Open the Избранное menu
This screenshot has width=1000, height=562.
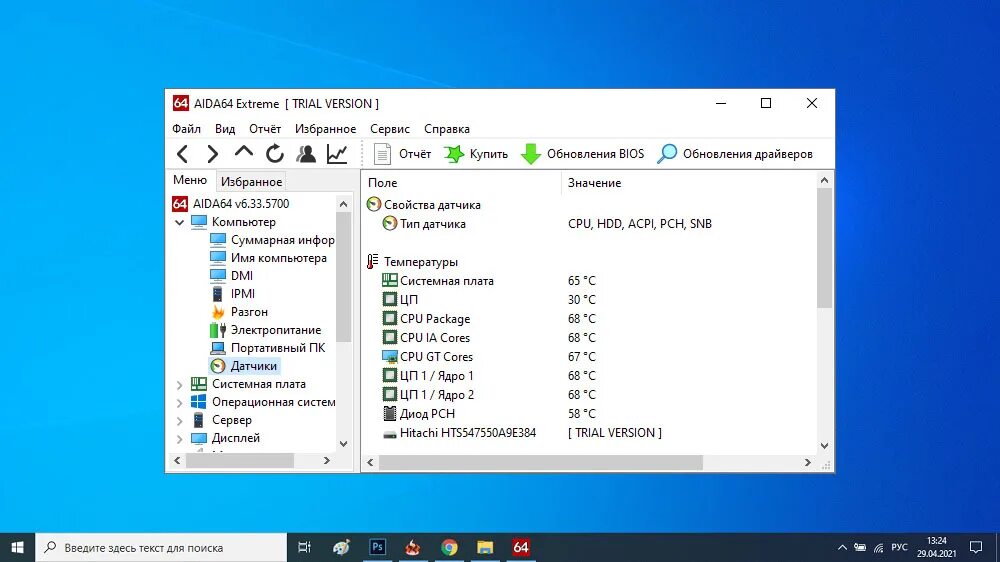325,129
